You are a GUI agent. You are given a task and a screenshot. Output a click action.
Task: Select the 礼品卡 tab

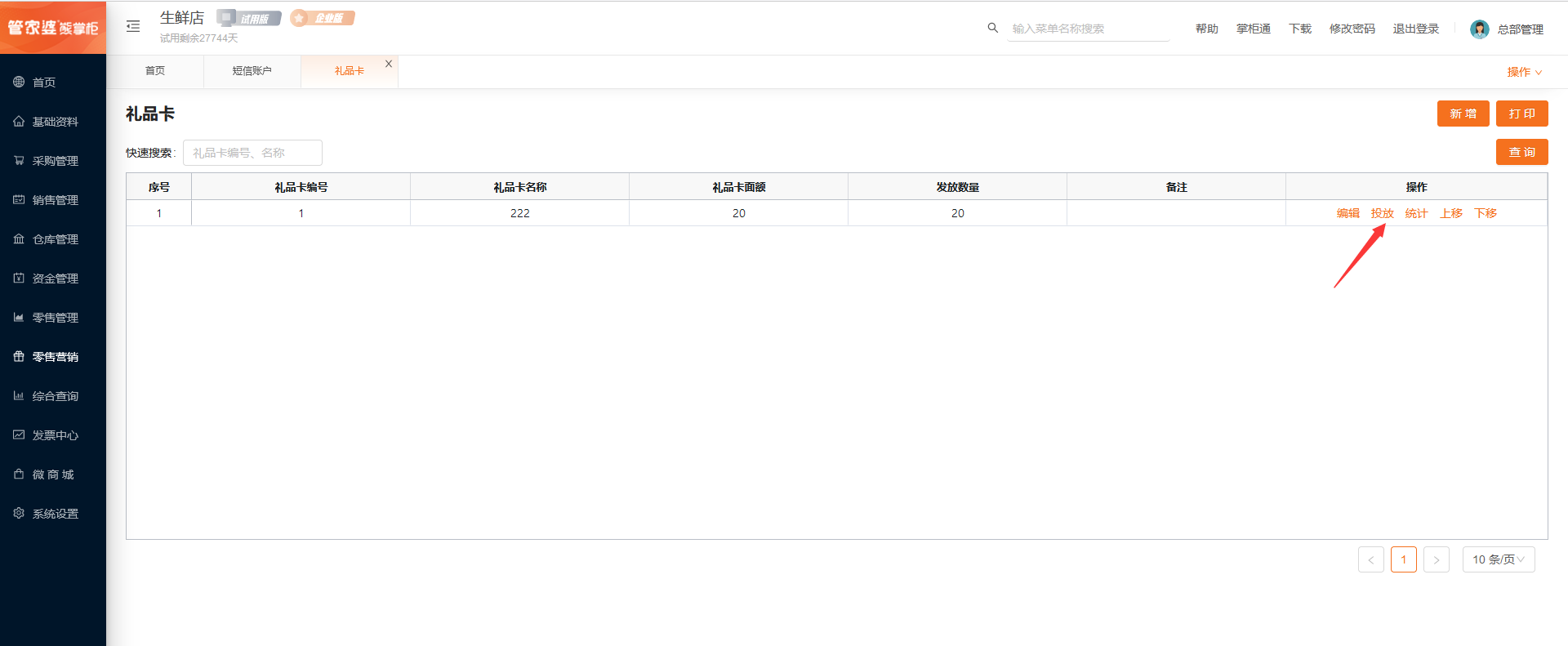(x=350, y=71)
